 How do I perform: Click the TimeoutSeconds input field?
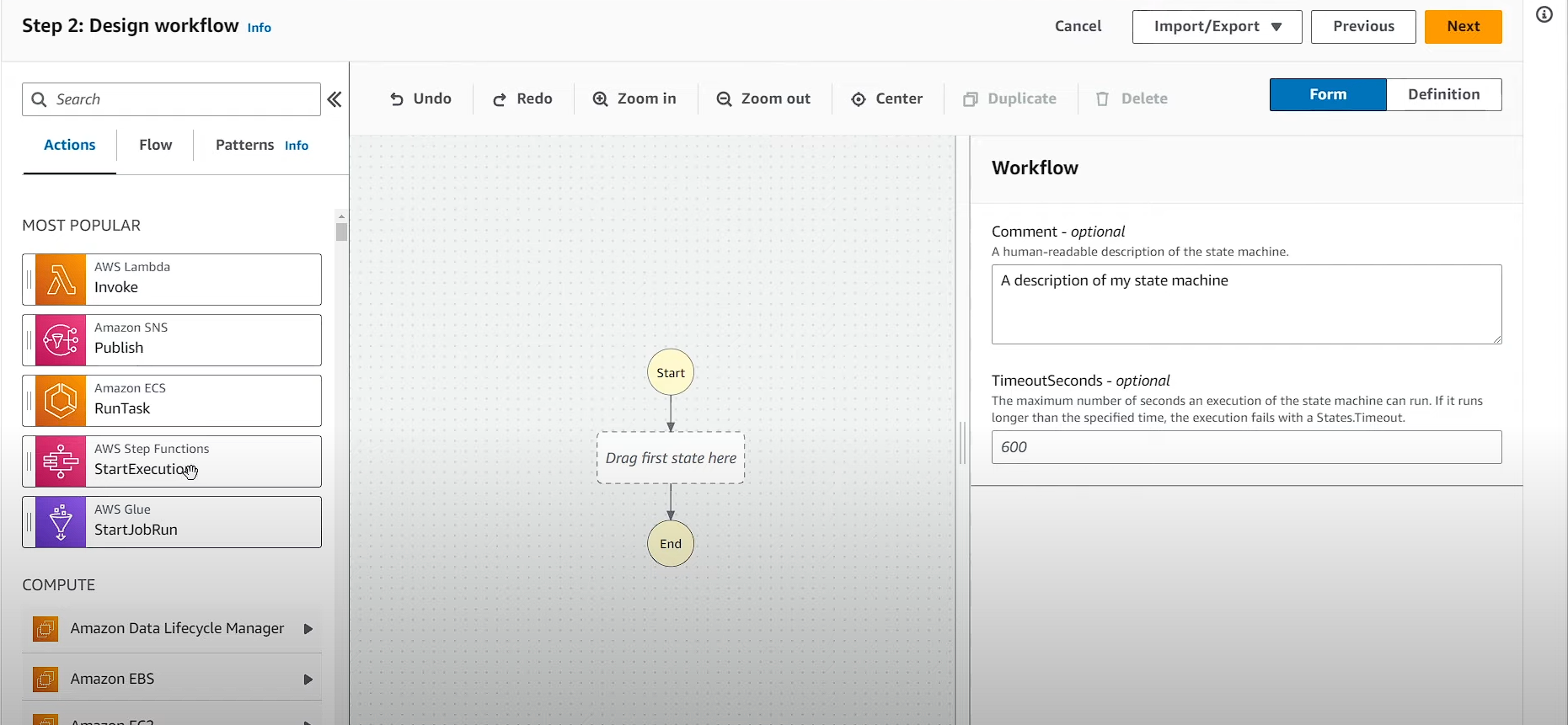coord(1247,447)
